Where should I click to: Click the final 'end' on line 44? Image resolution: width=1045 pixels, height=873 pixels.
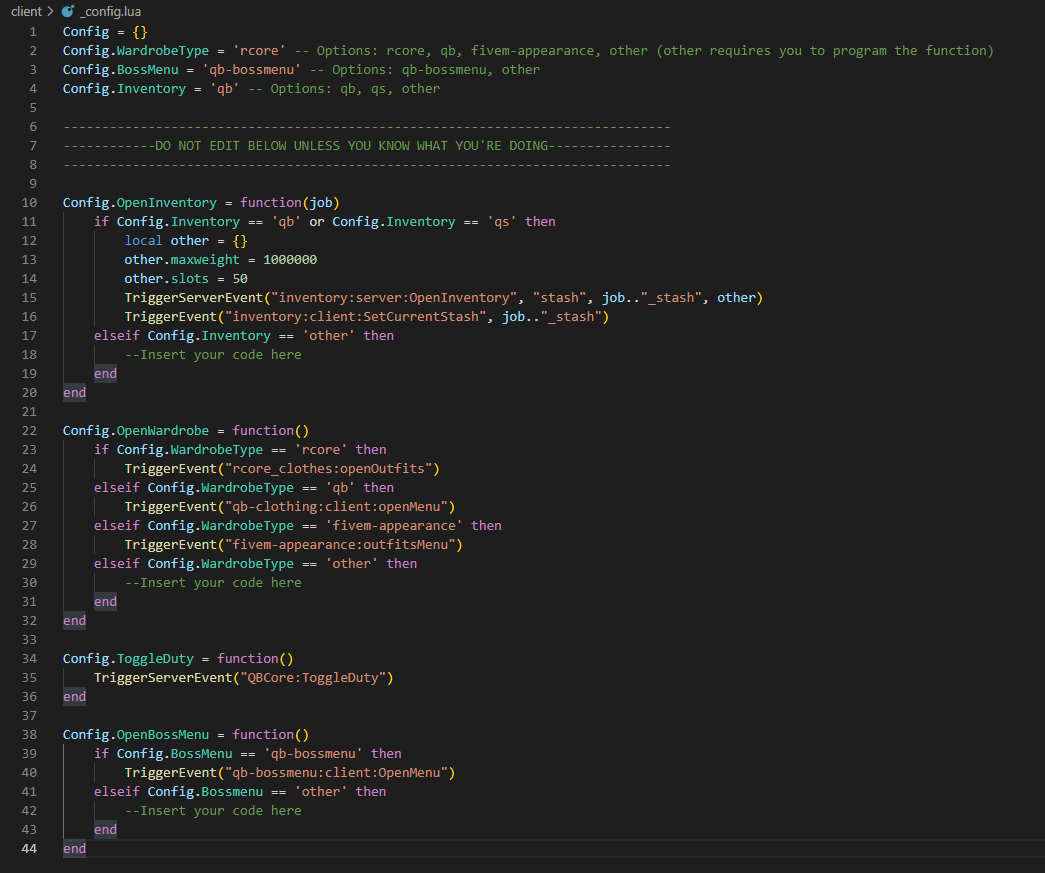pos(74,848)
